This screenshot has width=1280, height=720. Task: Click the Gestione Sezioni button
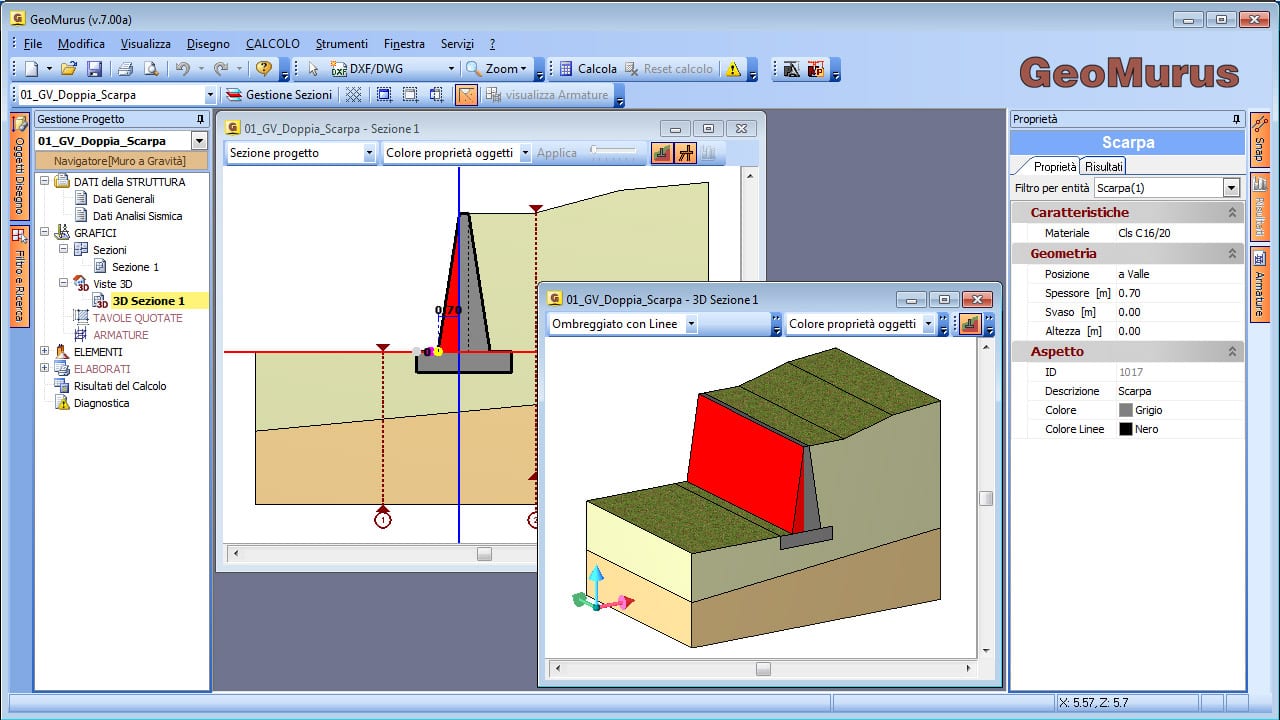(x=280, y=95)
